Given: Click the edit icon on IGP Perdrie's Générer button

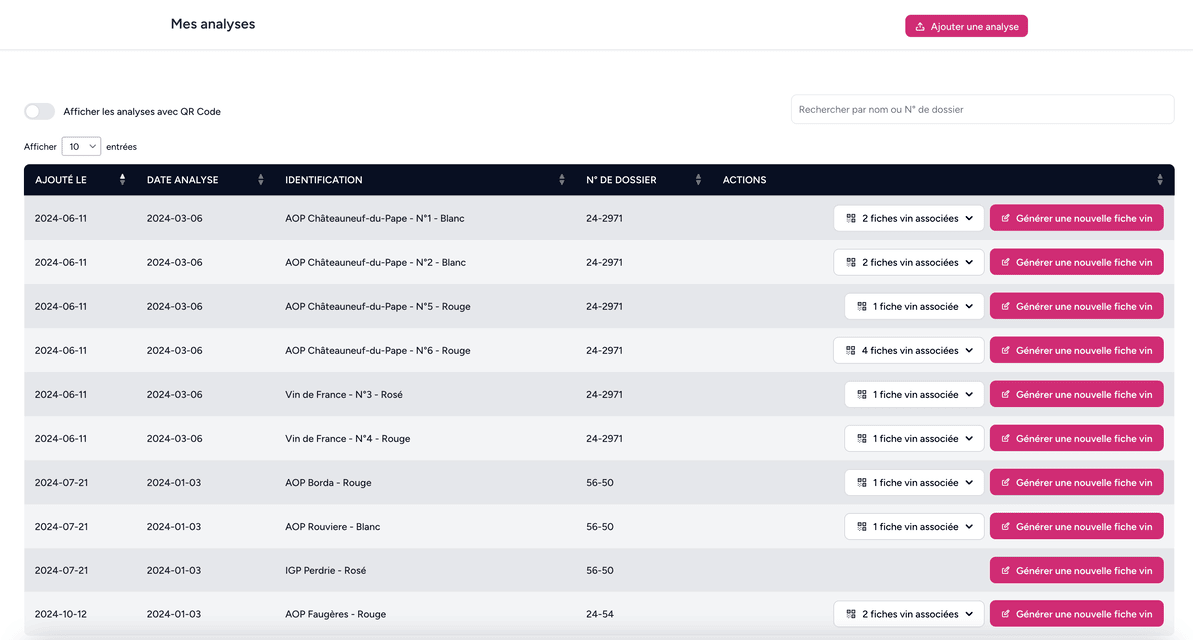Looking at the screenshot, I should (x=1004, y=570).
